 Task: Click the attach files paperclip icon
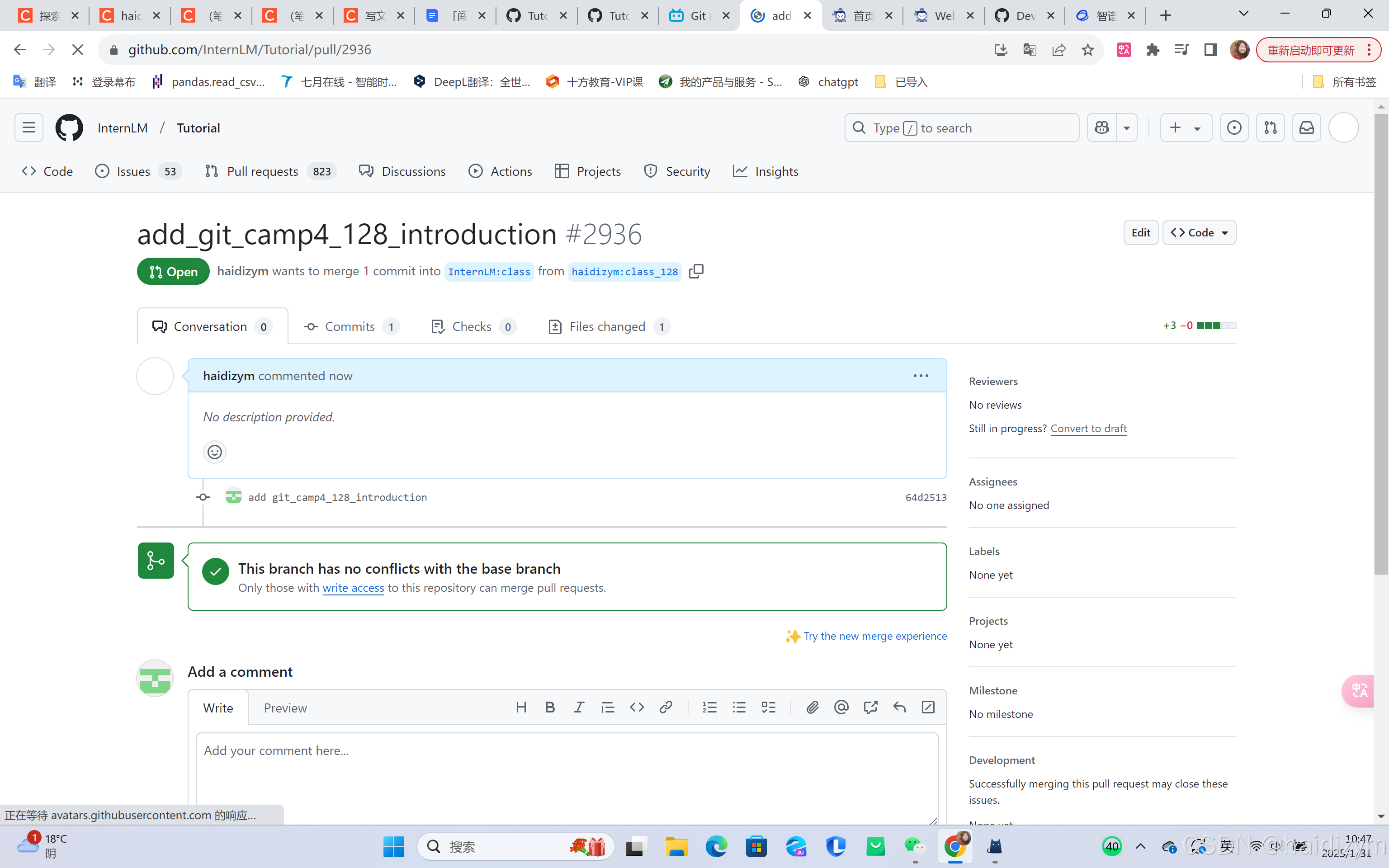[812, 707]
